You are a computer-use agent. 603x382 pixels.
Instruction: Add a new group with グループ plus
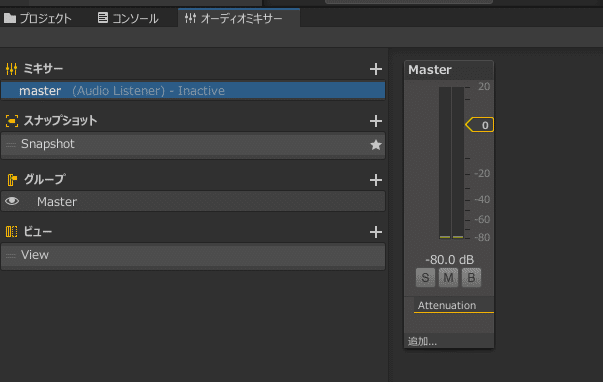click(376, 180)
